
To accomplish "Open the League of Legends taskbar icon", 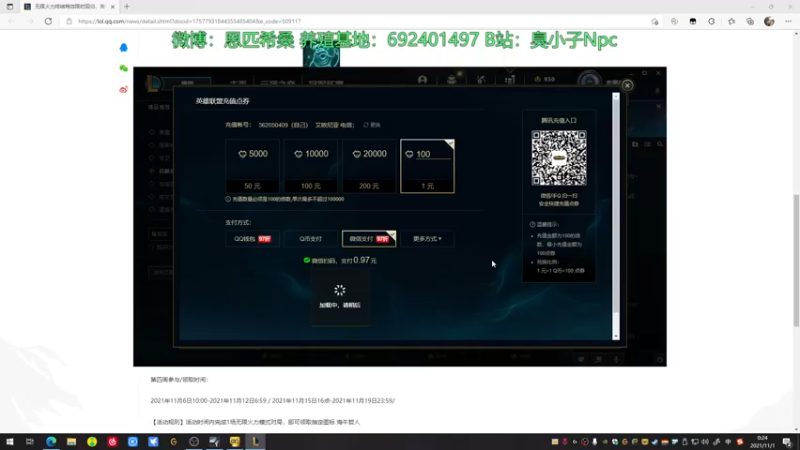I will [255, 442].
